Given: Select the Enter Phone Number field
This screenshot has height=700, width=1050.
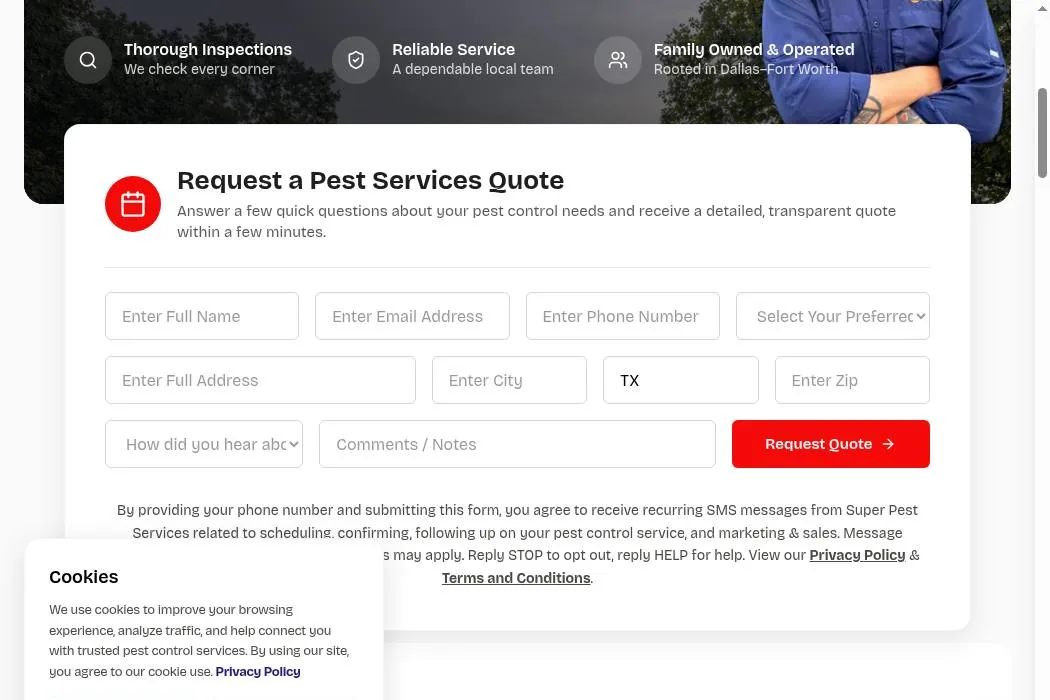Looking at the screenshot, I should pyautogui.click(x=623, y=316).
